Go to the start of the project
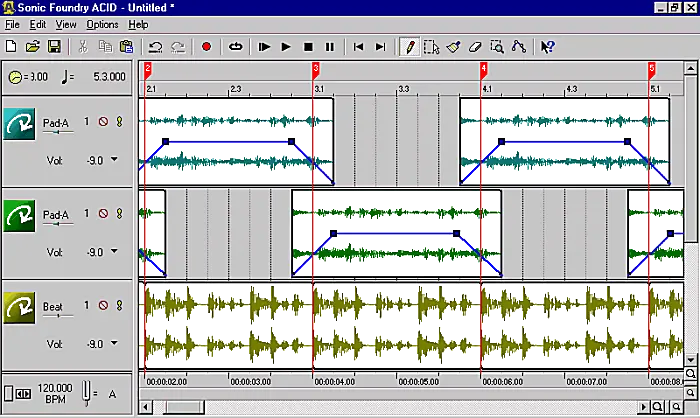The width and height of the screenshot is (700, 418). click(358, 46)
